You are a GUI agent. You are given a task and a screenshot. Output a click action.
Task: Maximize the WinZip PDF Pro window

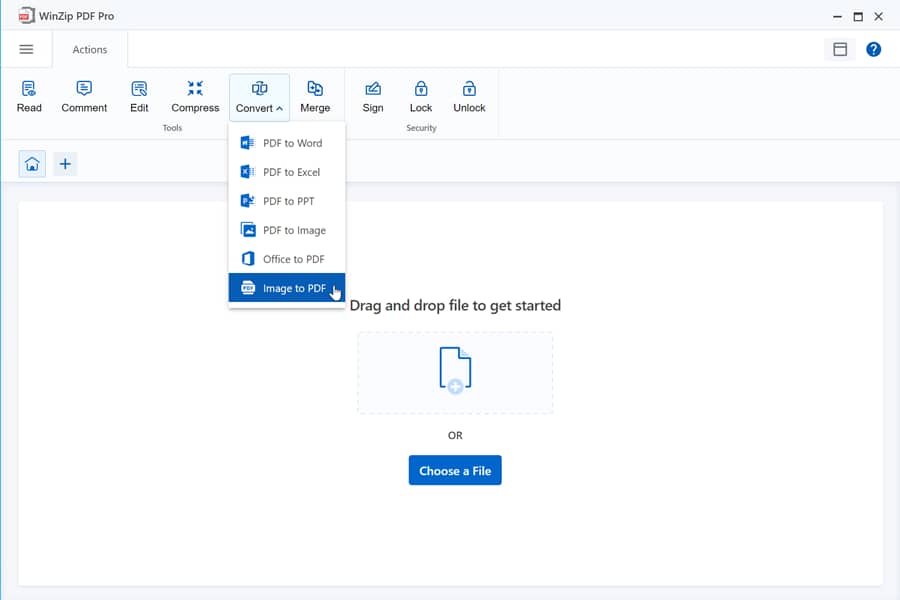(x=858, y=17)
